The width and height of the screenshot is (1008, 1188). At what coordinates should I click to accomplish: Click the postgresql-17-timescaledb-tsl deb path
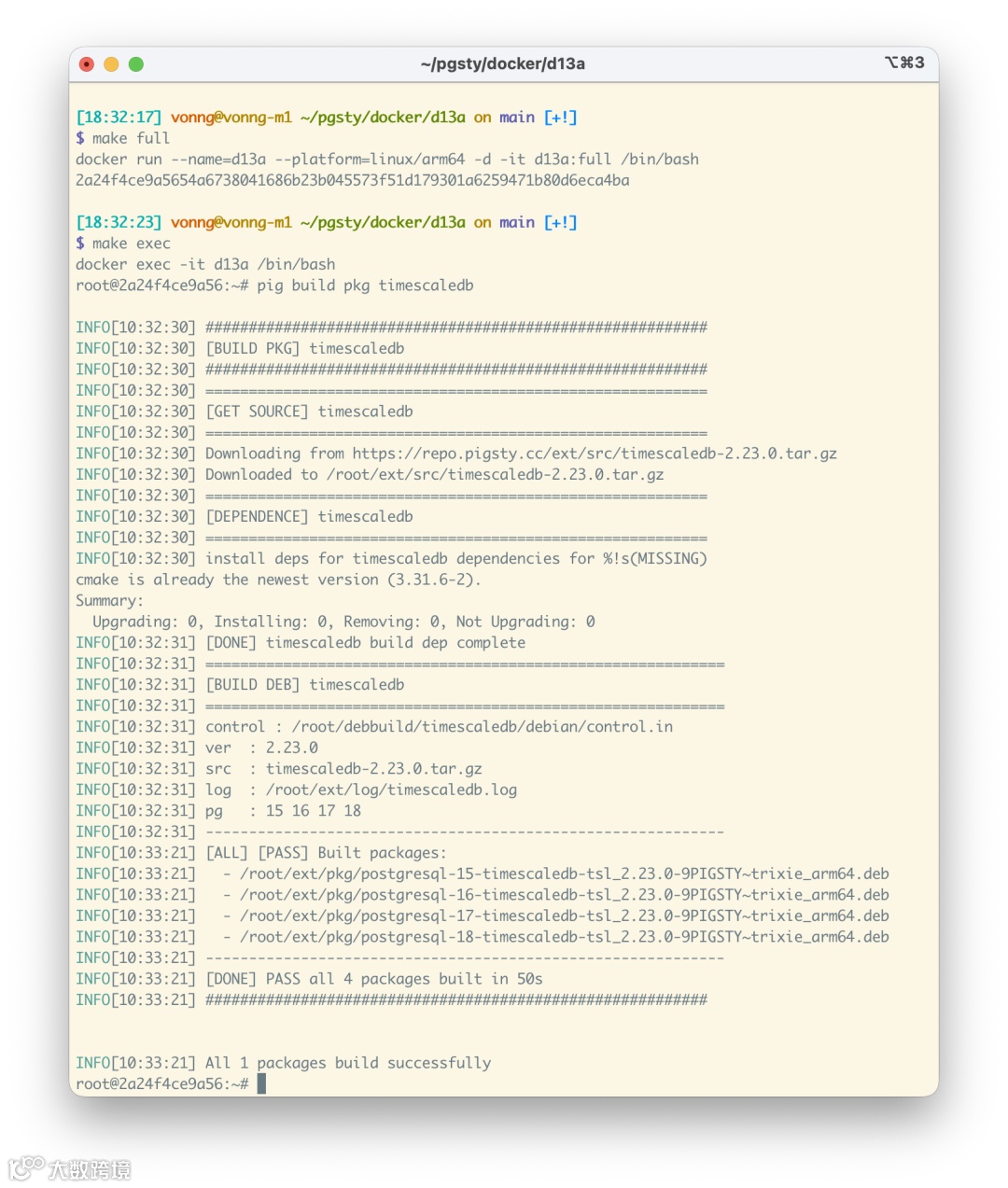(x=565, y=916)
